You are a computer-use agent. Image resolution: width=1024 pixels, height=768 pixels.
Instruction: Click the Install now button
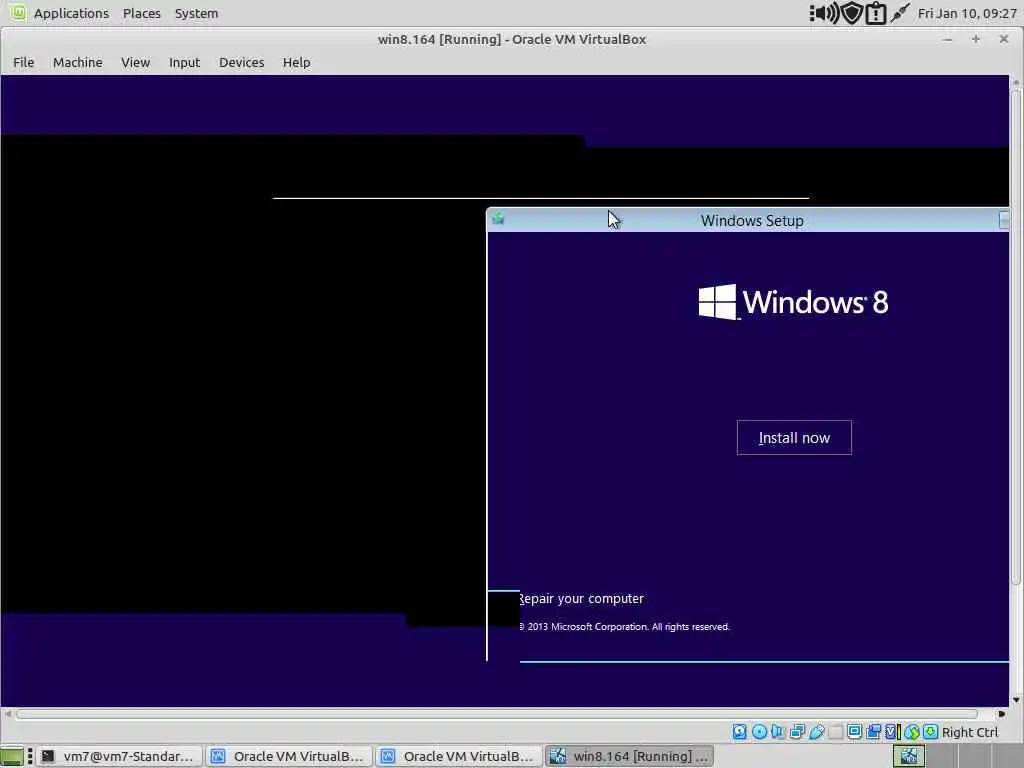coord(794,438)
